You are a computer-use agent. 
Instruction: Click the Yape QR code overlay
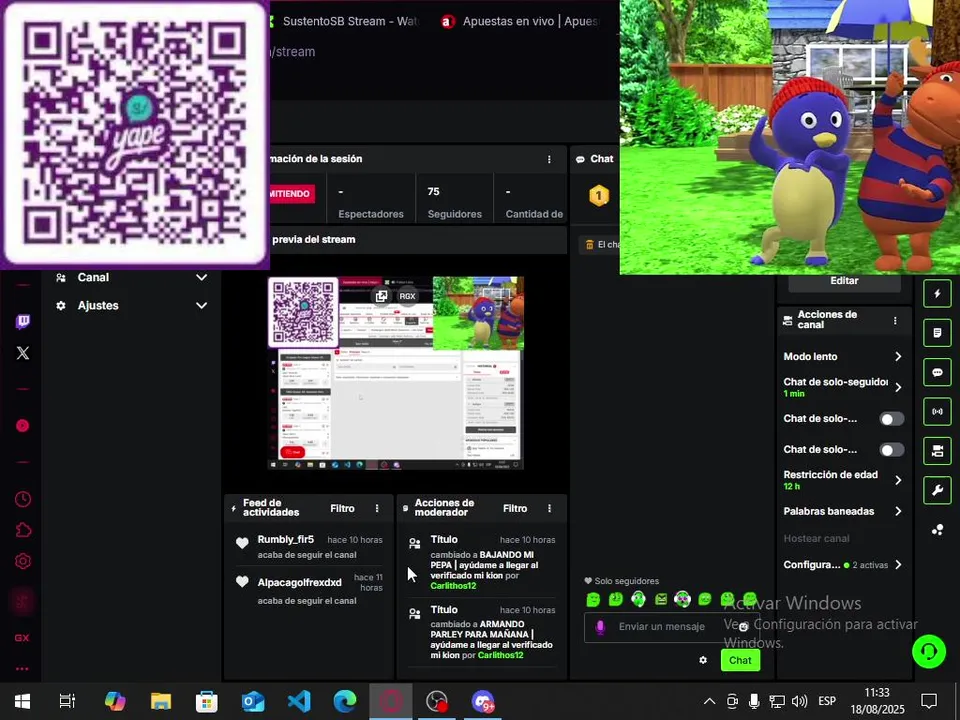click(x=135, y=134)
